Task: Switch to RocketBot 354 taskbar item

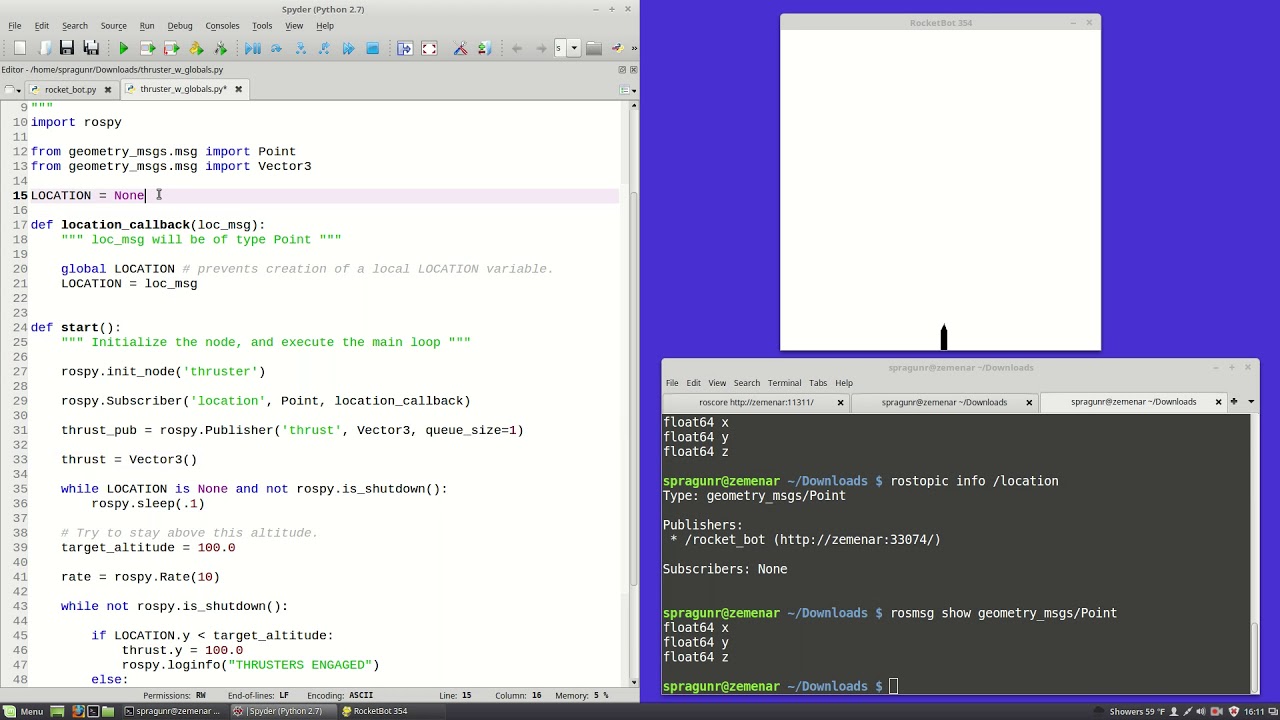Action: click(x=375, y=711)
